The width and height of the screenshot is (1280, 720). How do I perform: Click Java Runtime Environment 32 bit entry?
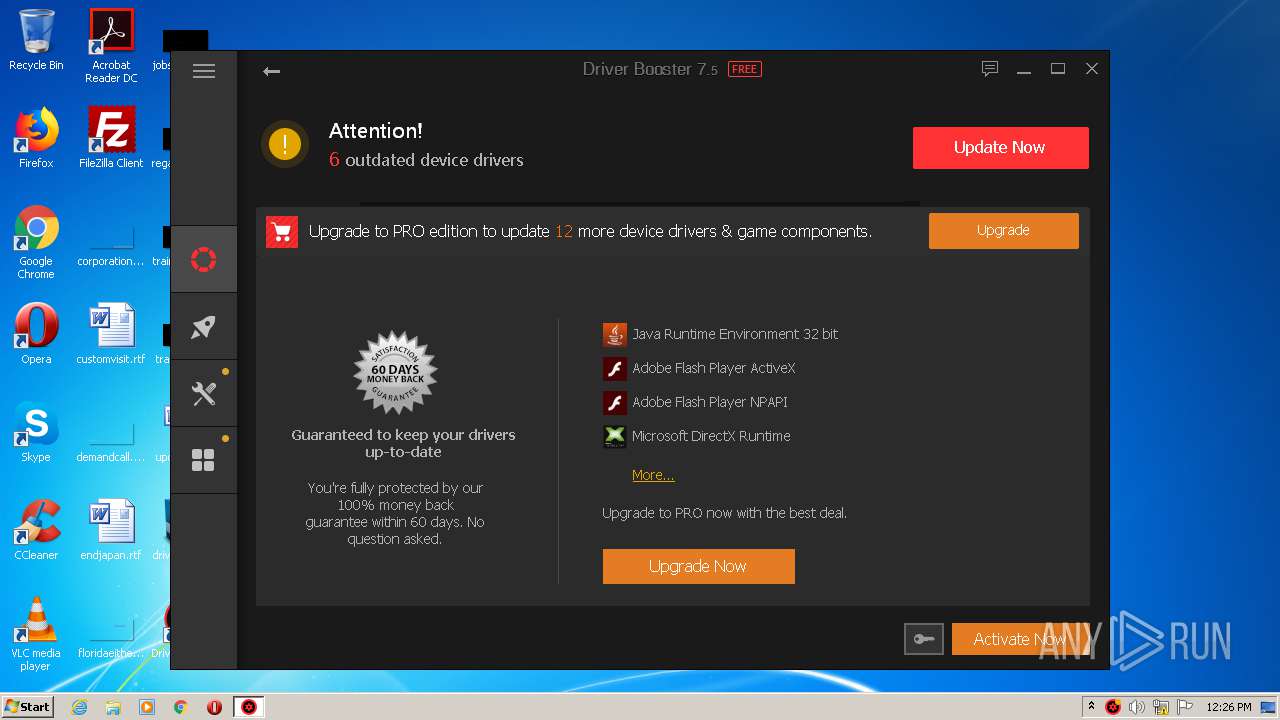point(735,334)
